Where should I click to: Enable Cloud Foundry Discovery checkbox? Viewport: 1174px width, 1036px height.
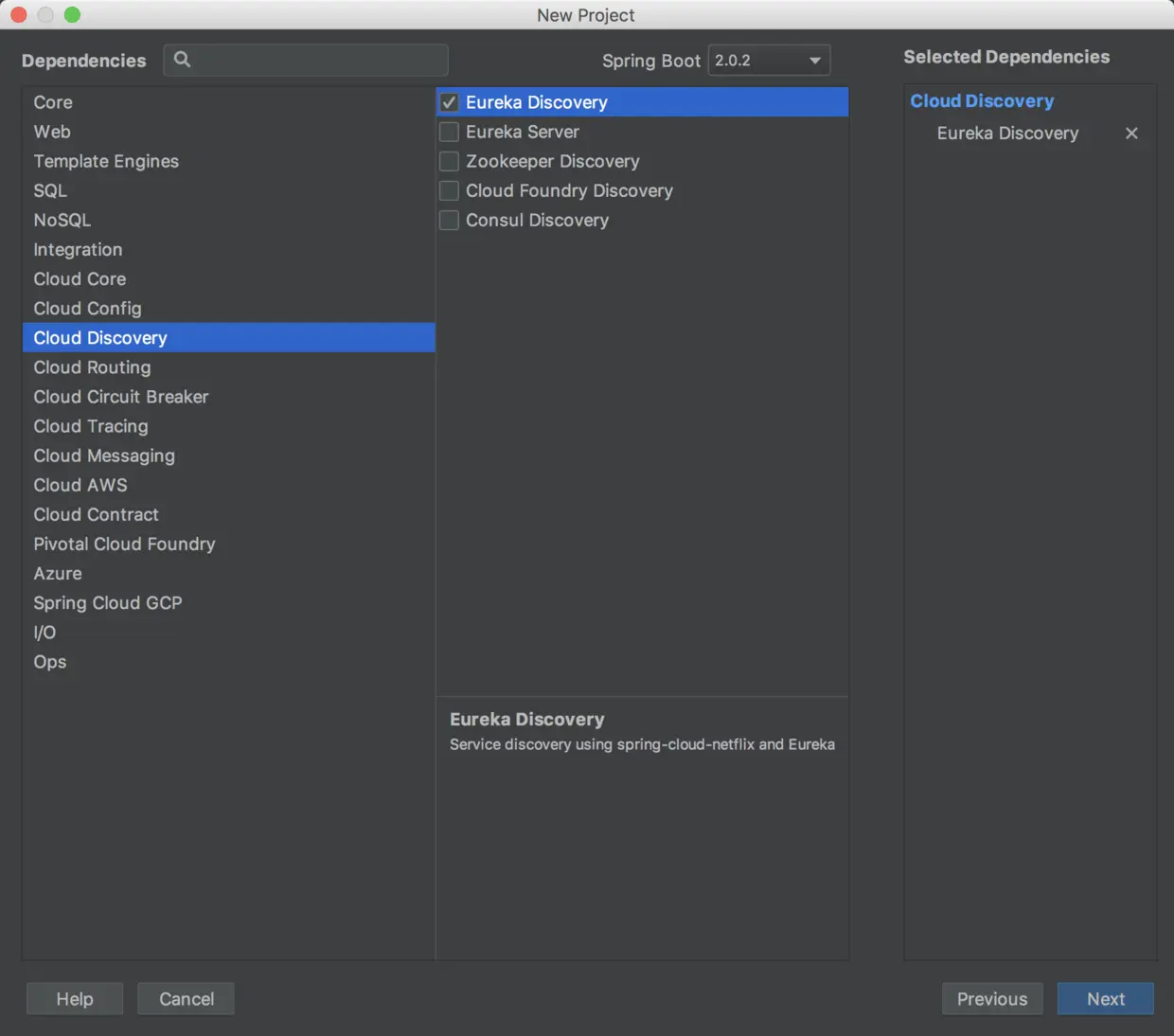pos(450,190)
